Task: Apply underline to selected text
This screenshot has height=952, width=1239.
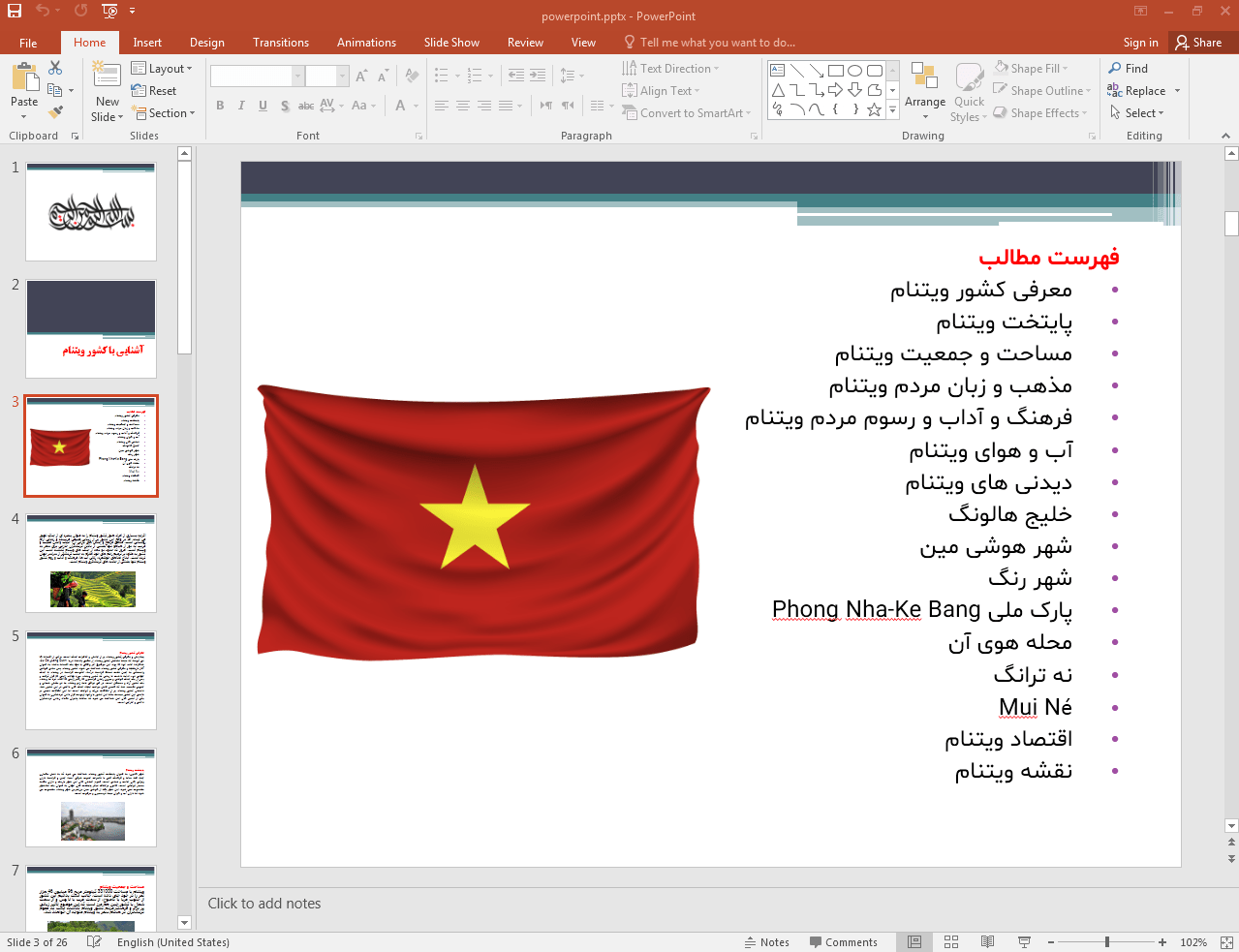Action: (x=262, y=106)
